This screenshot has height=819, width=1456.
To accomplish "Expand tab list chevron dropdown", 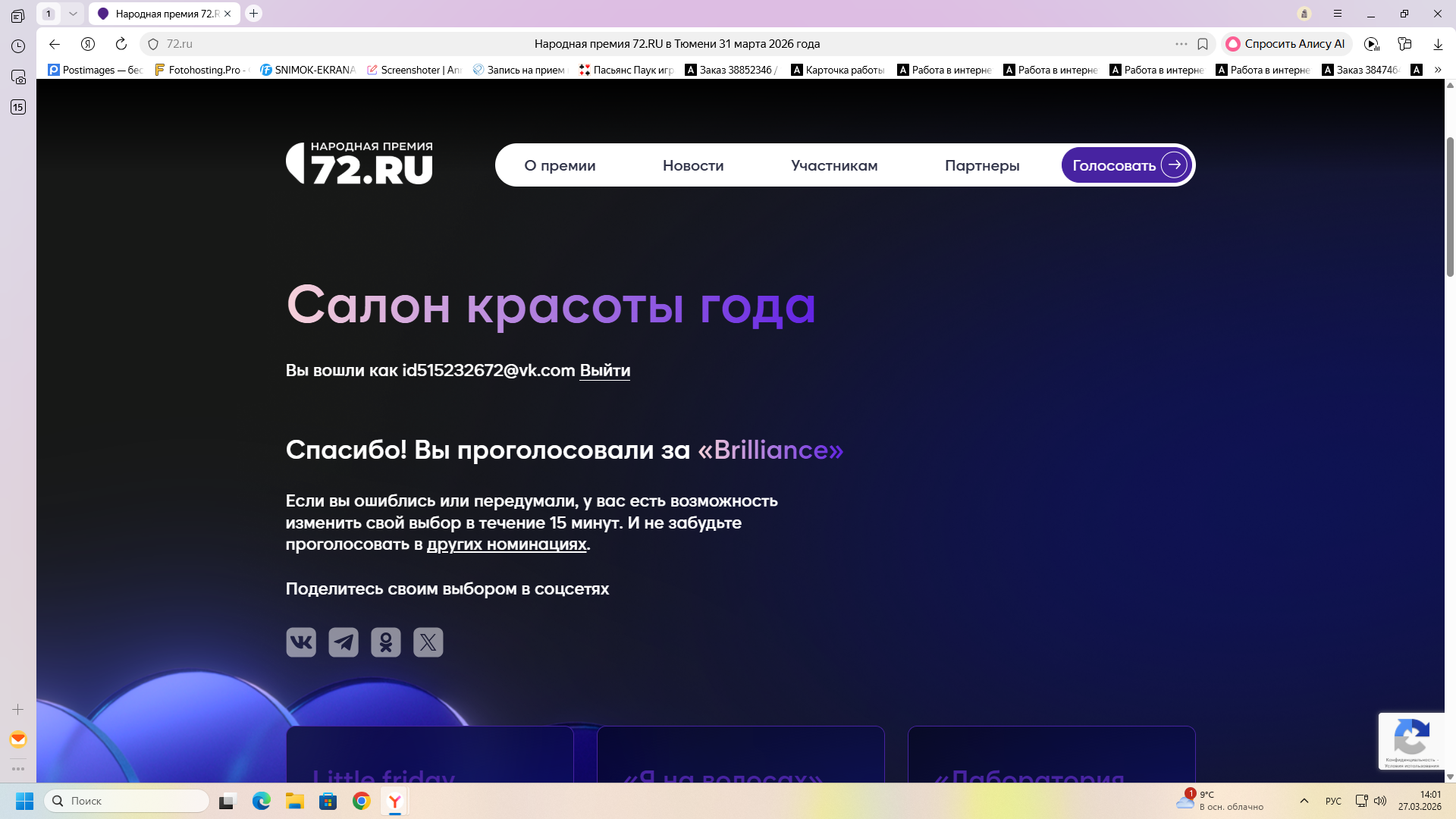I will pyautogui.click(x=73, y=14).
